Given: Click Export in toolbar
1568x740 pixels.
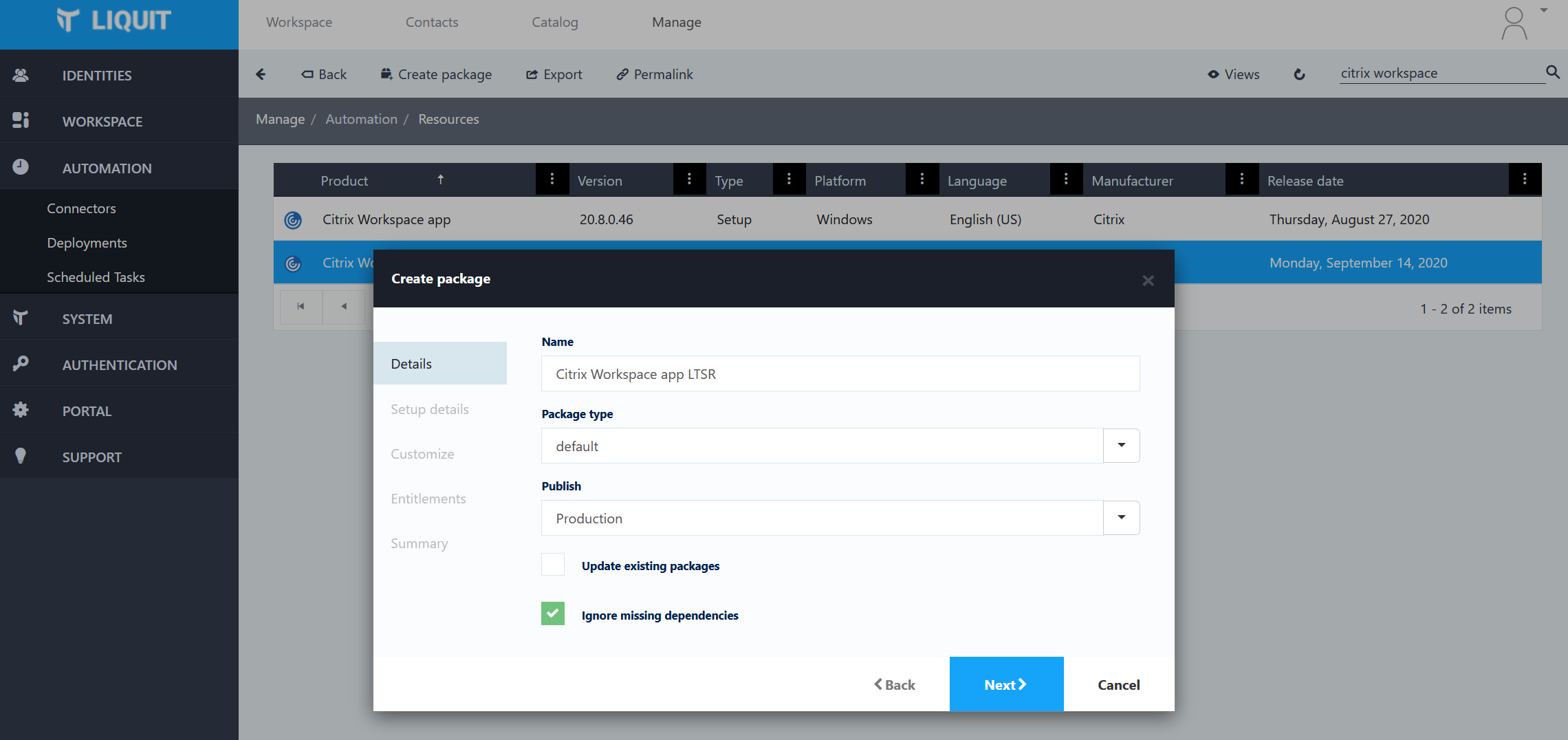Looking at the screenshot, I should (554, 74).
